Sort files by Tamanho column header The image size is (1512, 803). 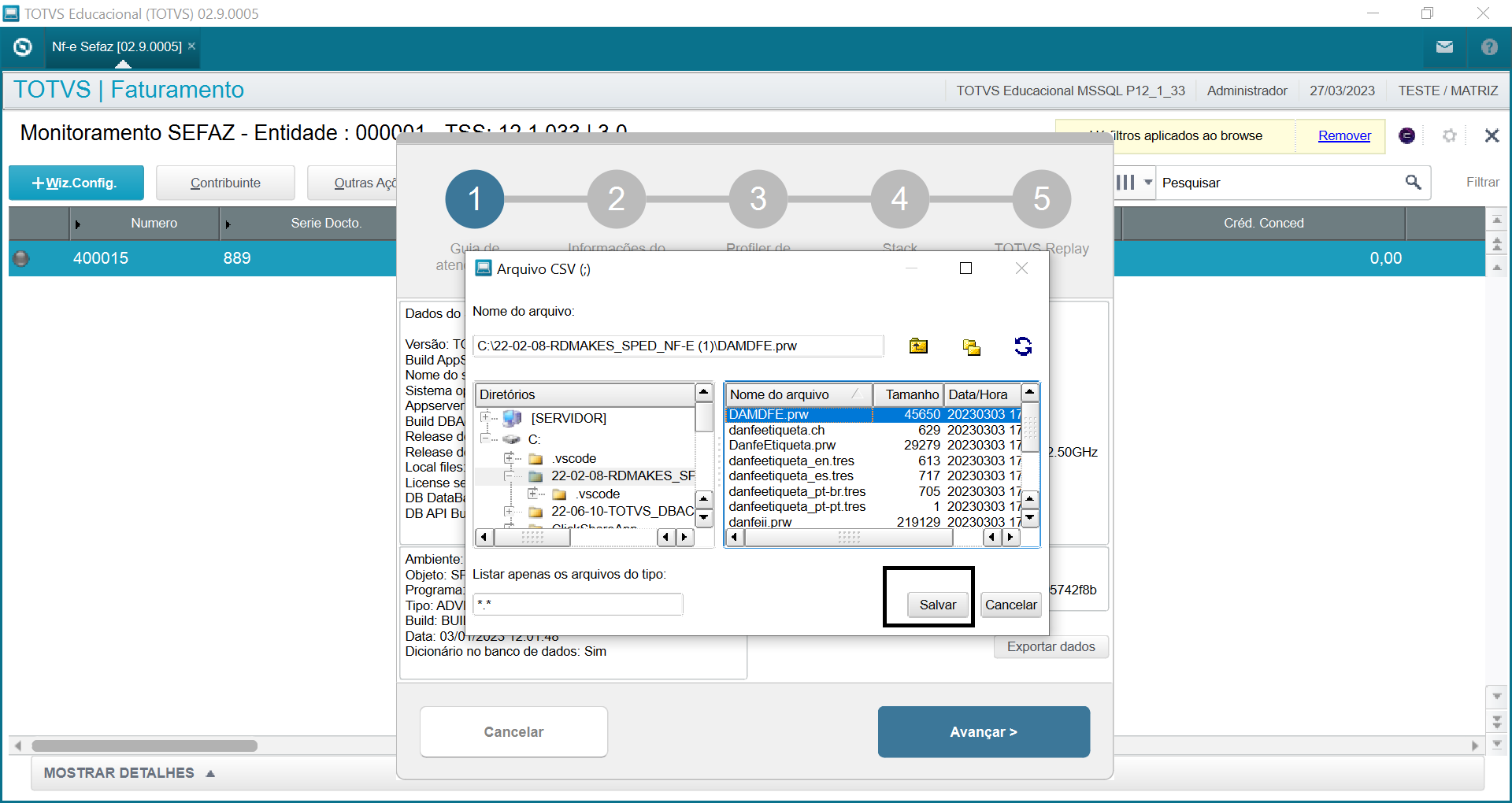tap(909, 394)
